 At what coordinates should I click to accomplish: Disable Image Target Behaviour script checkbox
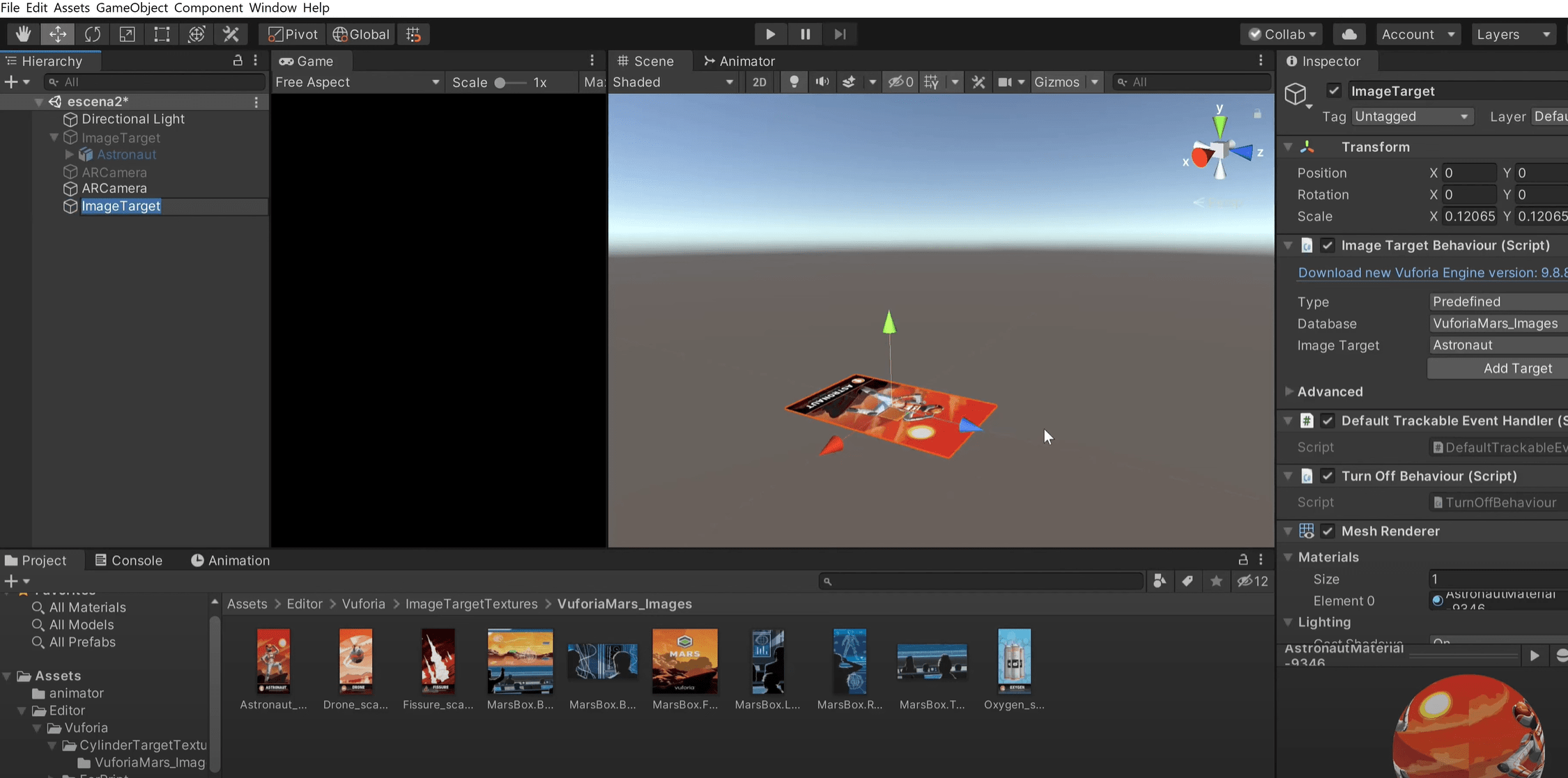click(1328, 245)
